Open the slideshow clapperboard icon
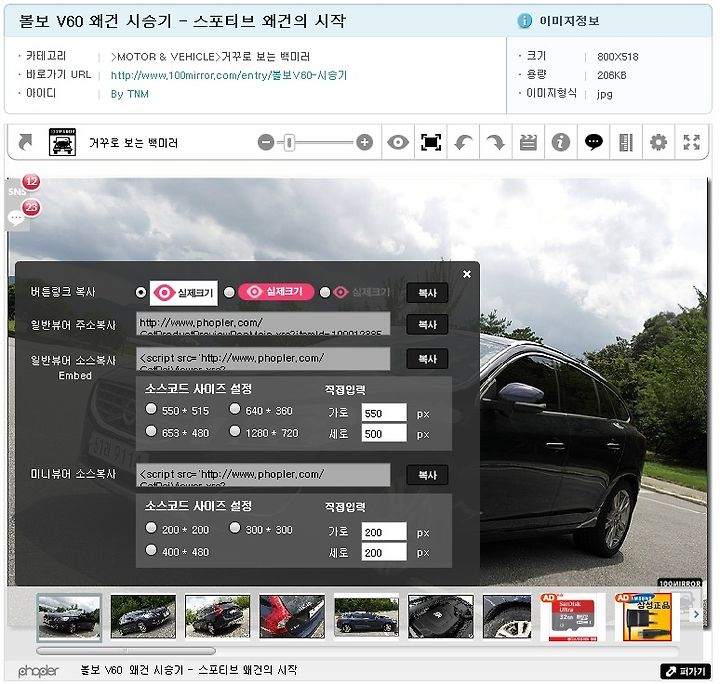 [528, 142]
